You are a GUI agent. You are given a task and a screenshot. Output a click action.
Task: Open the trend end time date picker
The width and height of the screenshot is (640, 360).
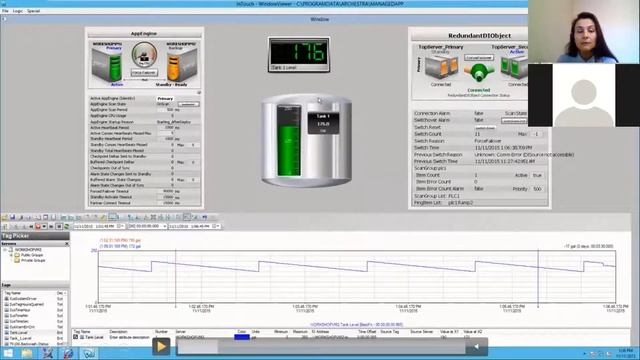point(217,226)
